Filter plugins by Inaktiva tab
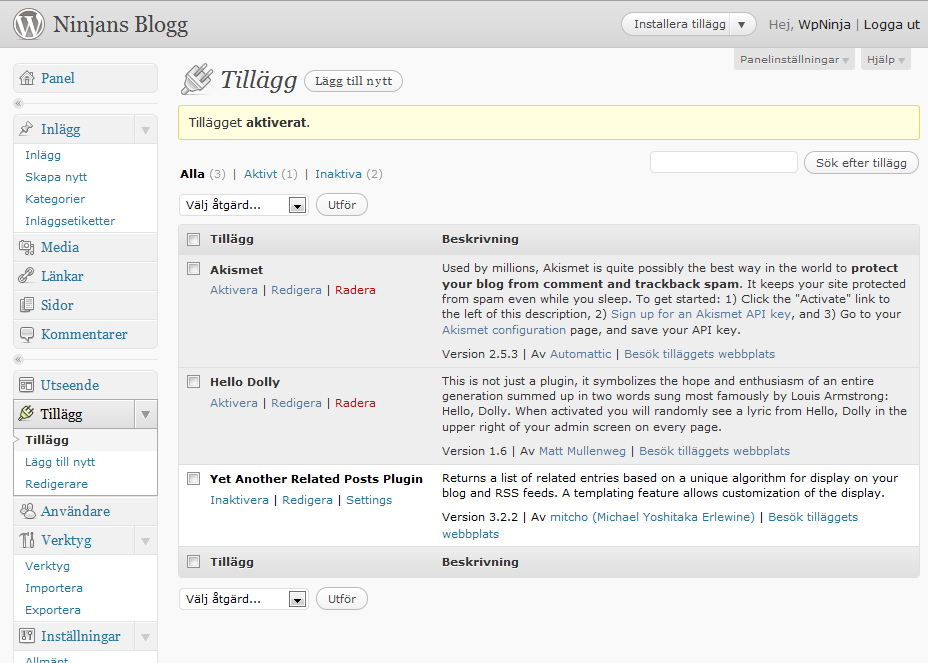The height and width of the screenshot is (663, 928). pyautogui.click(x=338, y=174)
